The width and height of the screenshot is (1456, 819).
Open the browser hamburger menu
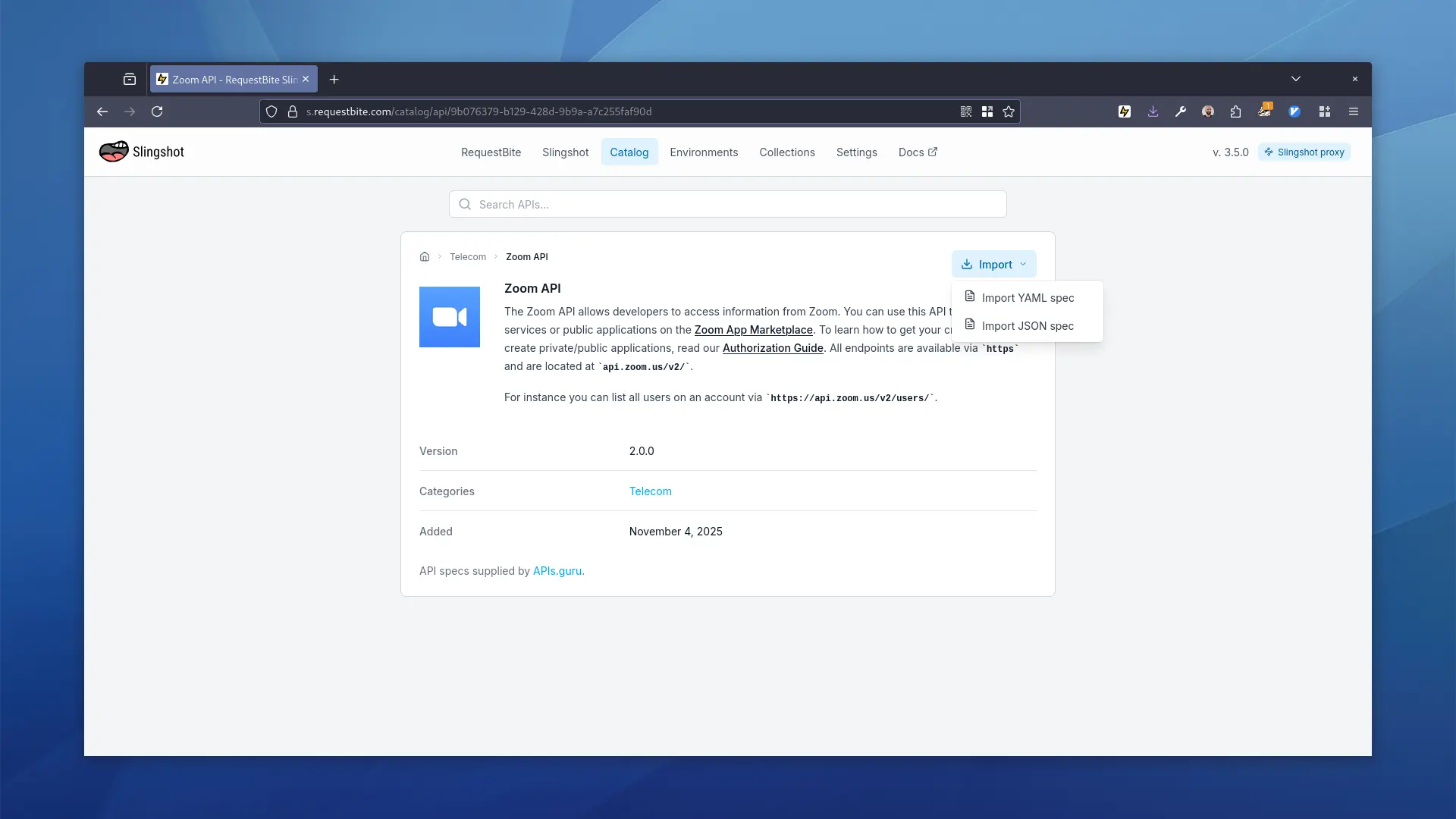point(1353,111)
